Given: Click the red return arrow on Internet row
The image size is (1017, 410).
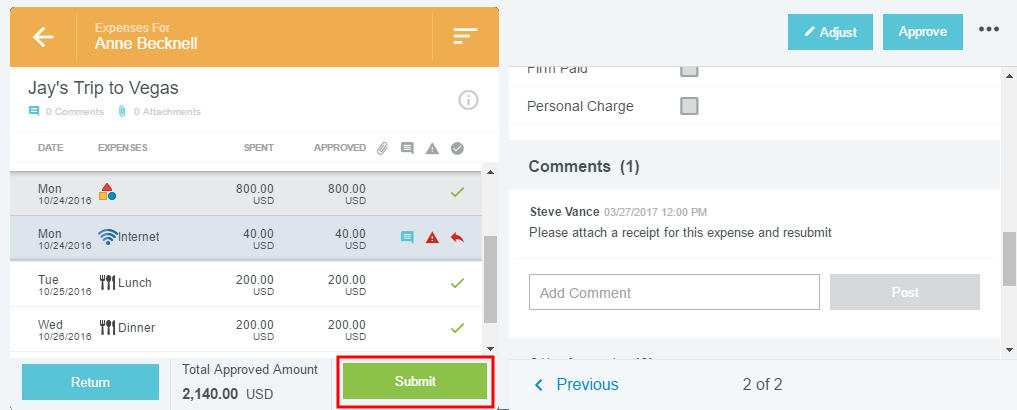Looking at the screenshot, I should (x=457, y=238).
